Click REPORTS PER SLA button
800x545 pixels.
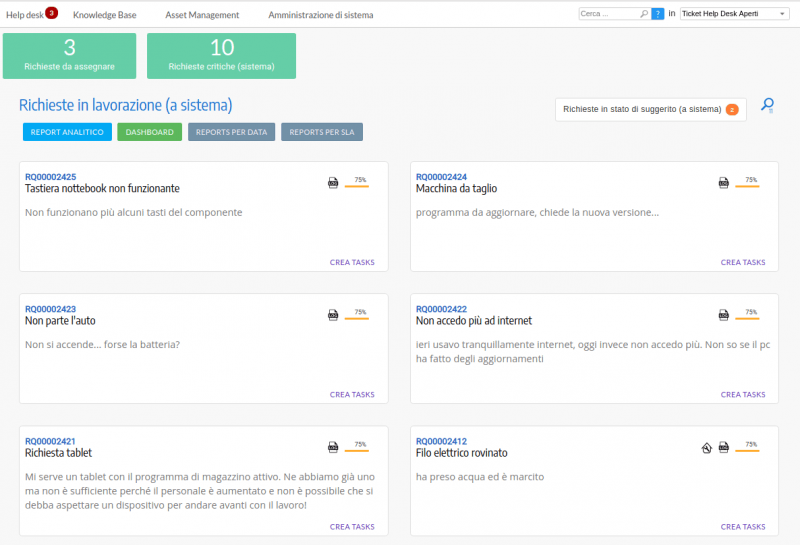(x=322, y=132)
